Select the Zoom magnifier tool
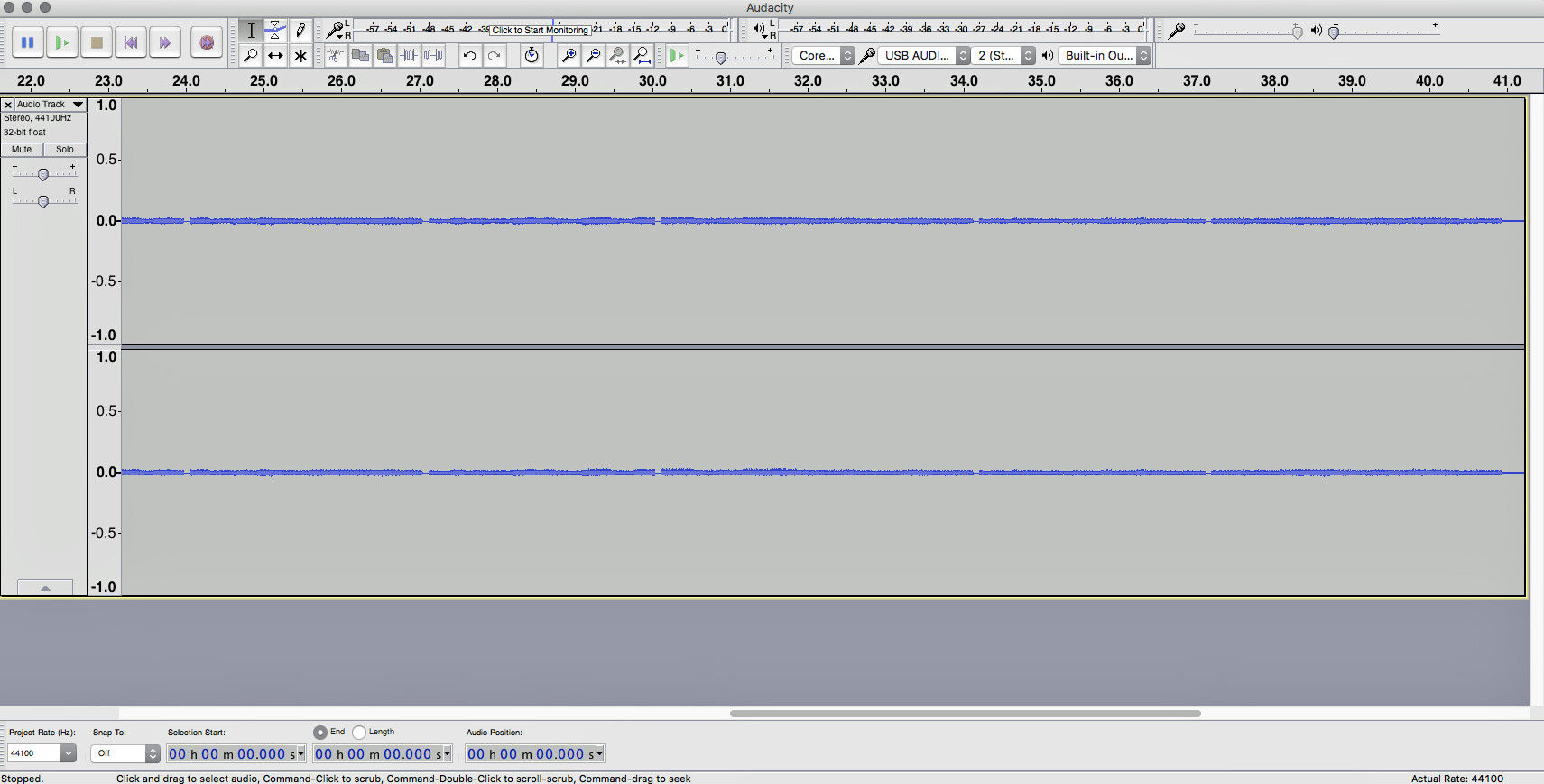This screenshot has height=784, width=1544. pyautogui.click(x=251, y=56)
